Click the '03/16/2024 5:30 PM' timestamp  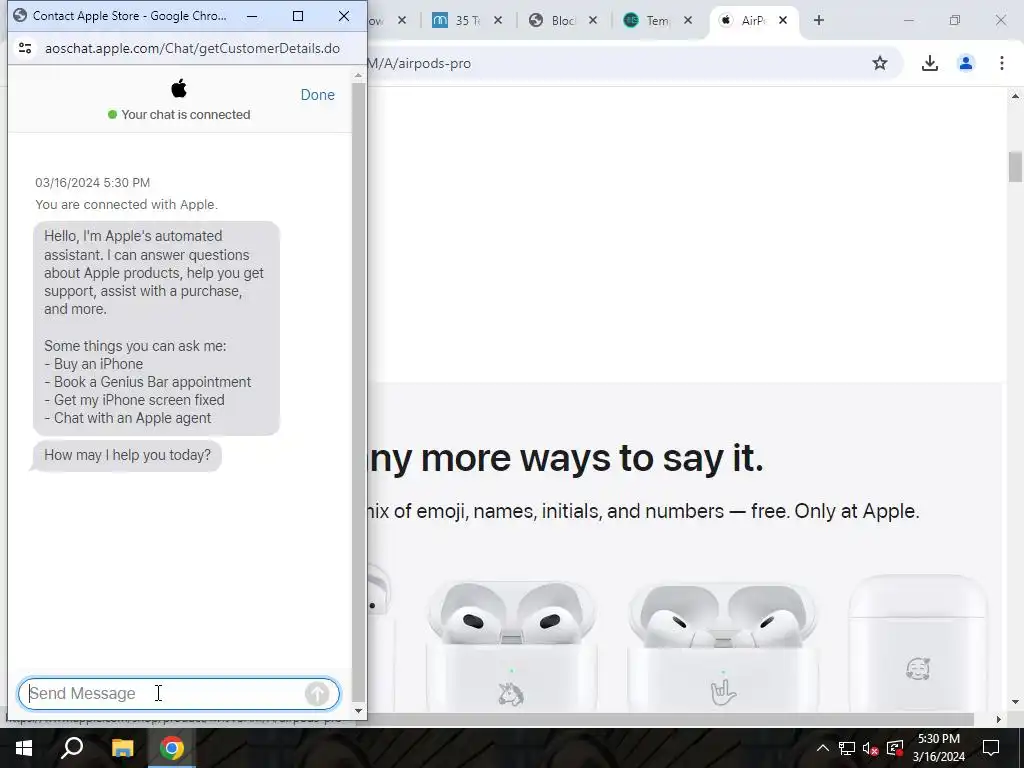click(93, 183)
